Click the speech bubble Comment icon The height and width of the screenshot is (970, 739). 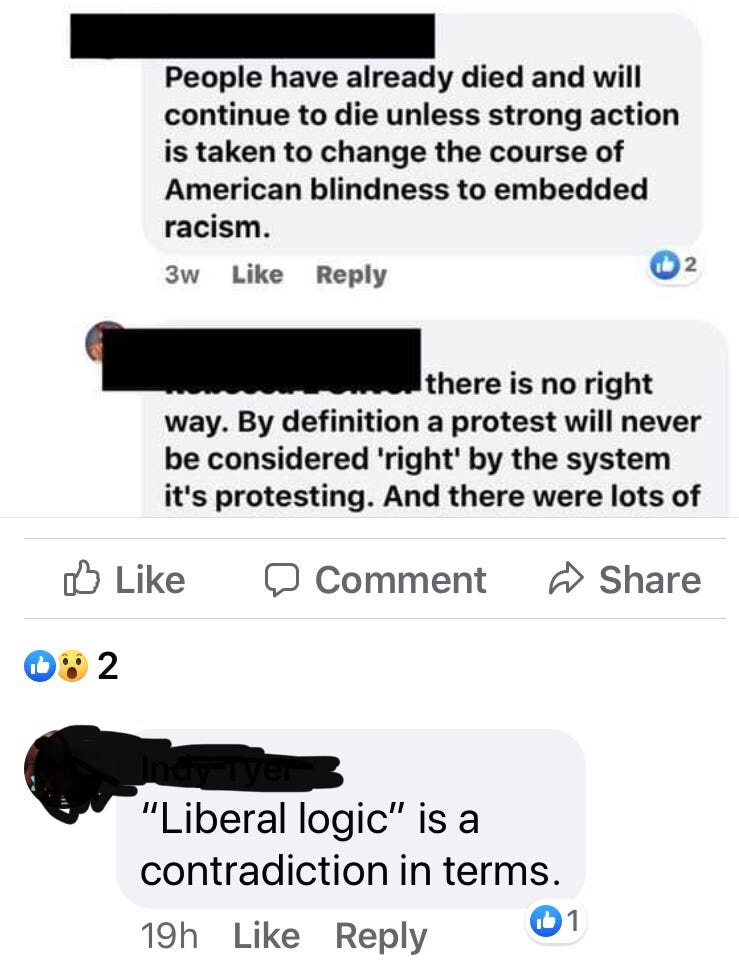282,580
